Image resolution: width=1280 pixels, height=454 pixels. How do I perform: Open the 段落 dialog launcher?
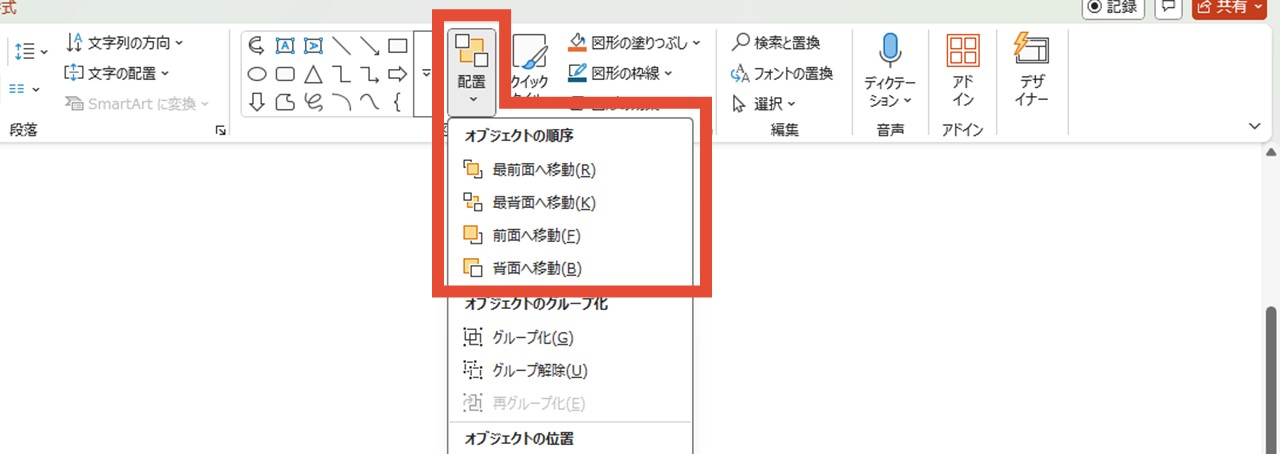tap(220, 131)
